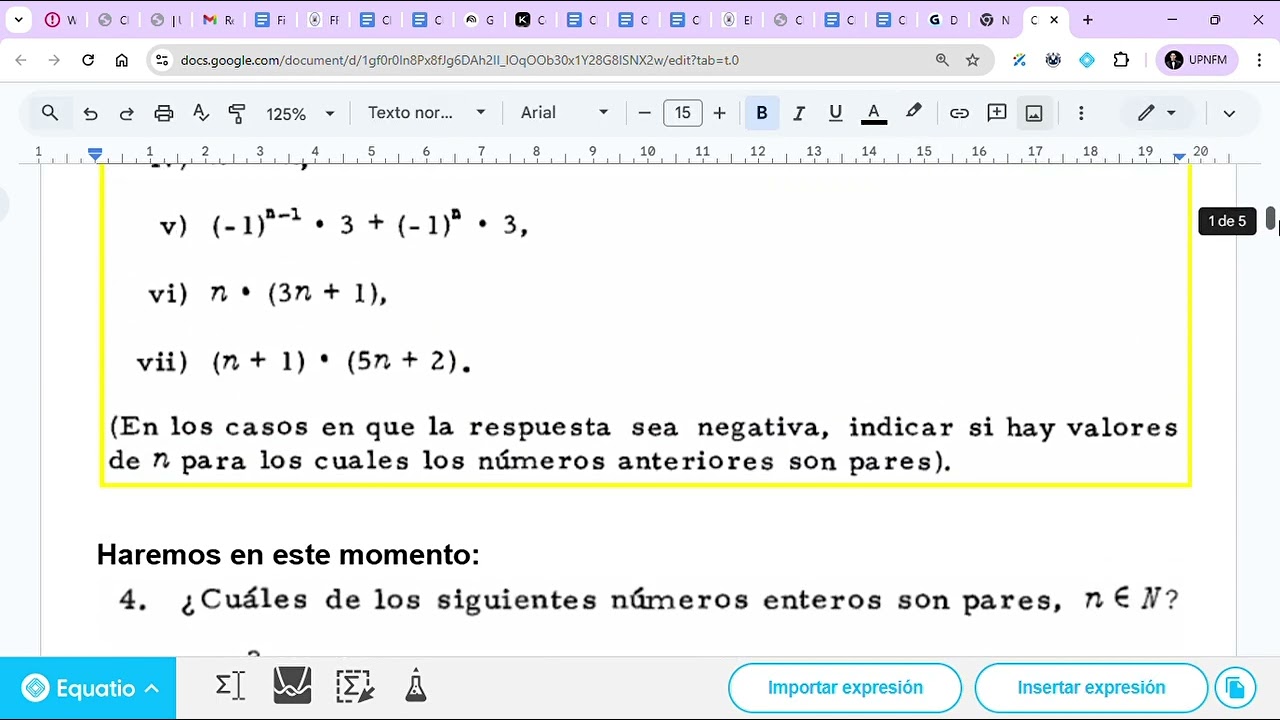The image size is (1280, 720).
Task: Click the address bar URL
Action: click(x=460, y=60)
